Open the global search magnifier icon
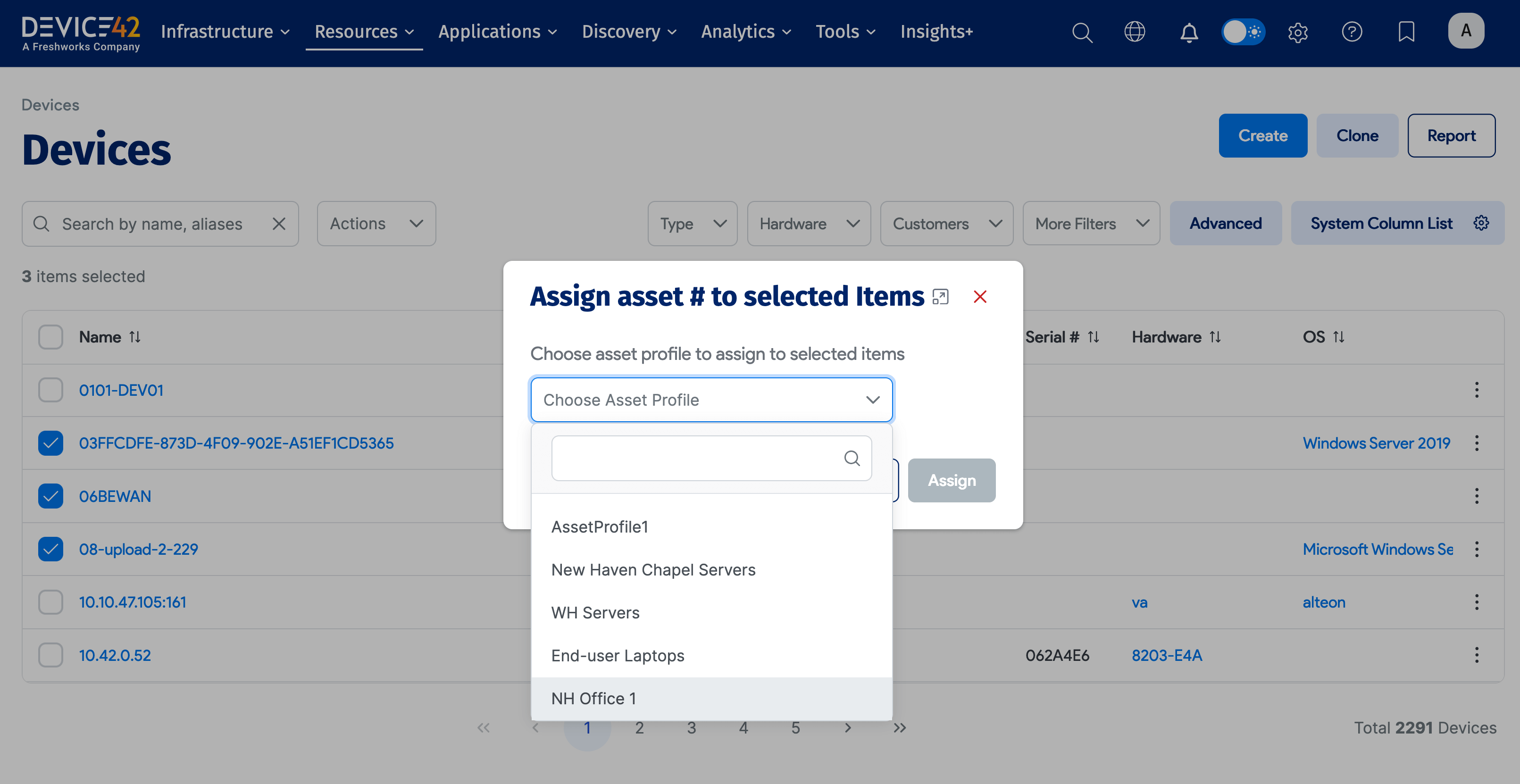 [x=1082, y=32]
